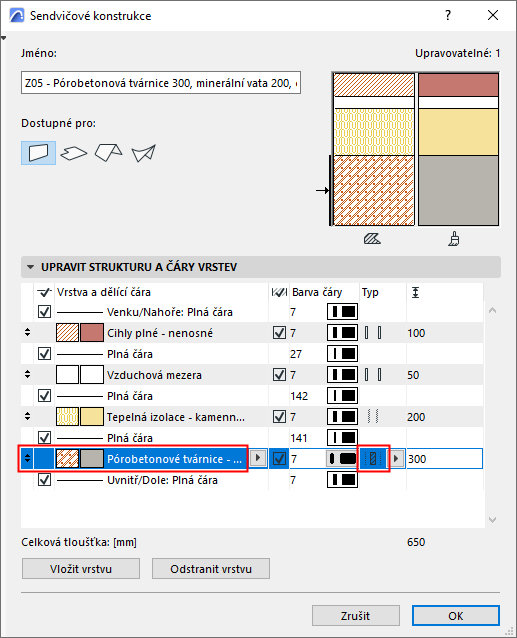Select the Shell availability icon
This screenshot has height=638, width=517.
coord(144,153)
